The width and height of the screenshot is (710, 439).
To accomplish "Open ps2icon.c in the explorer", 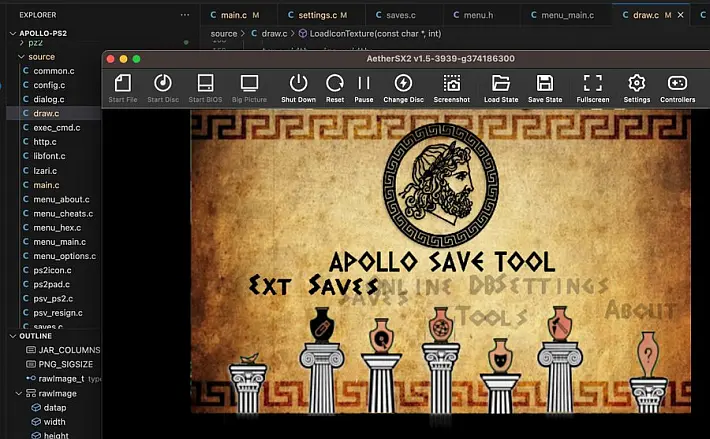I will pos(53,270).
